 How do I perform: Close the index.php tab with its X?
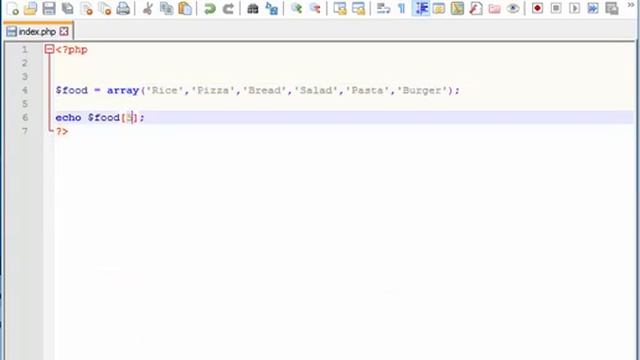coord(64,31)
